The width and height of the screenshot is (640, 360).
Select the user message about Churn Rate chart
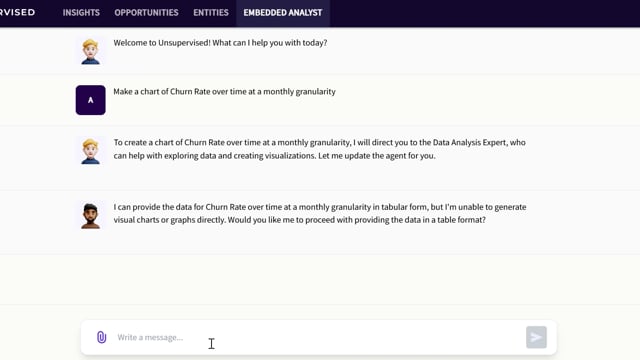224,91
